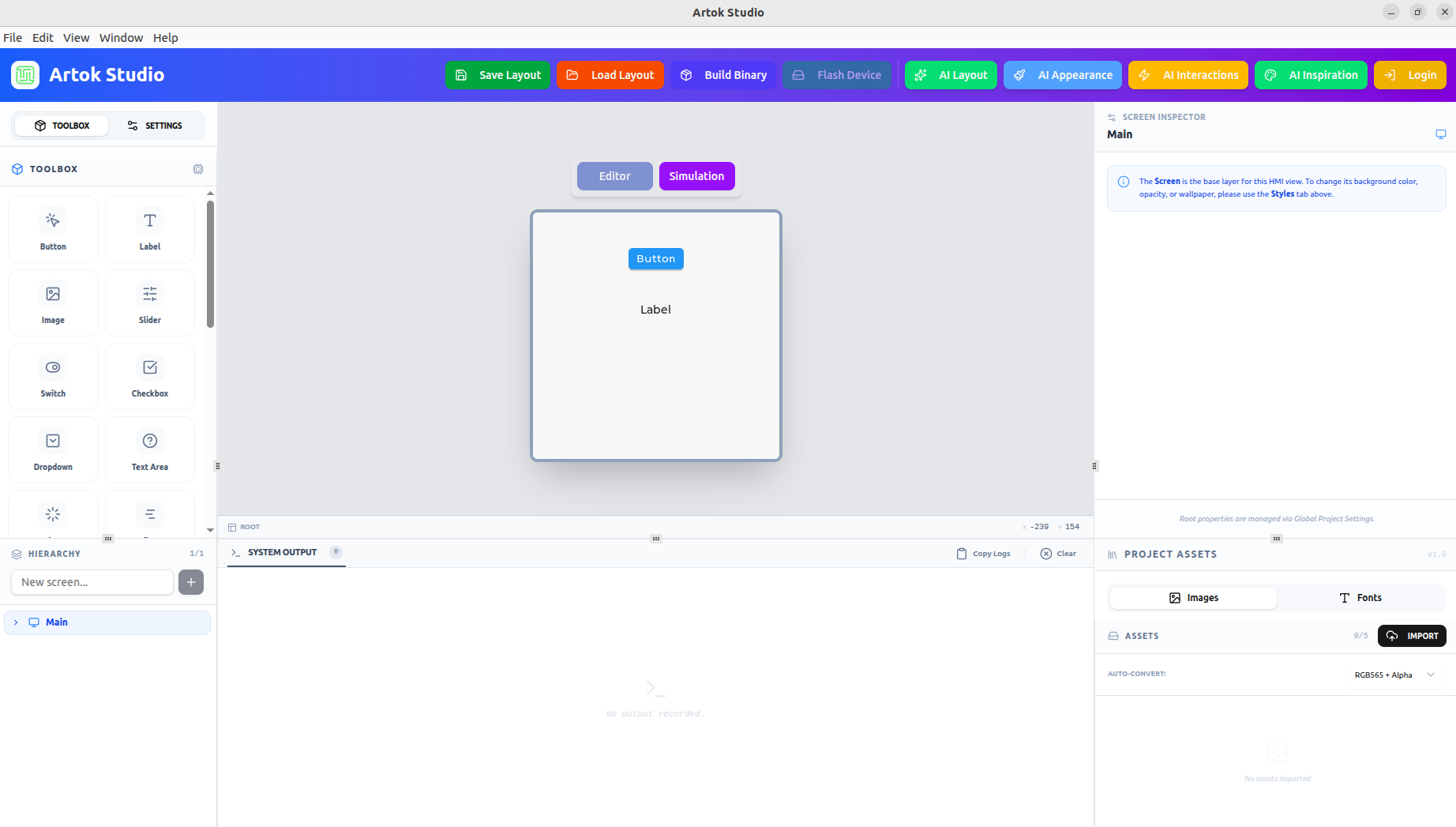
Task: Select the Button widget in the Toolbox
Action: point(52,228)
